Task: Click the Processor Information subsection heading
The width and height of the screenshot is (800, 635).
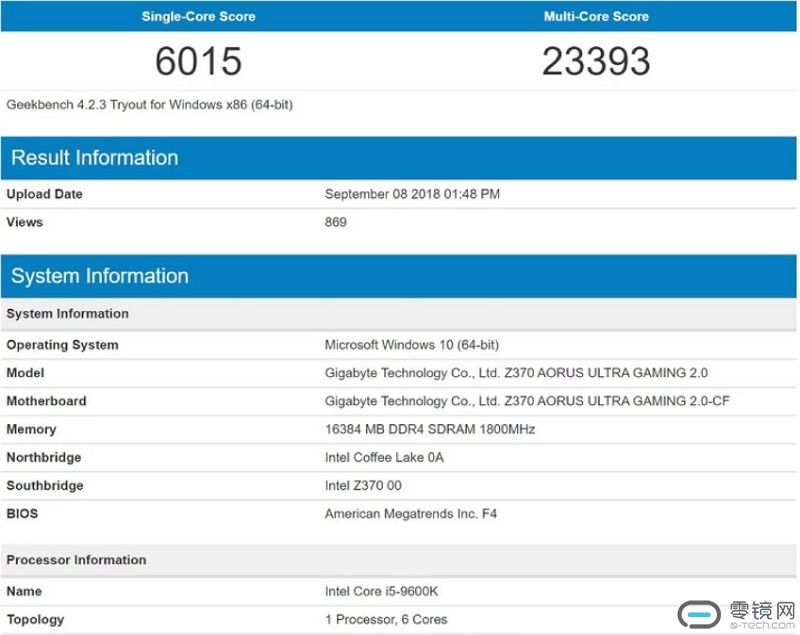Action: pos(76,560)
